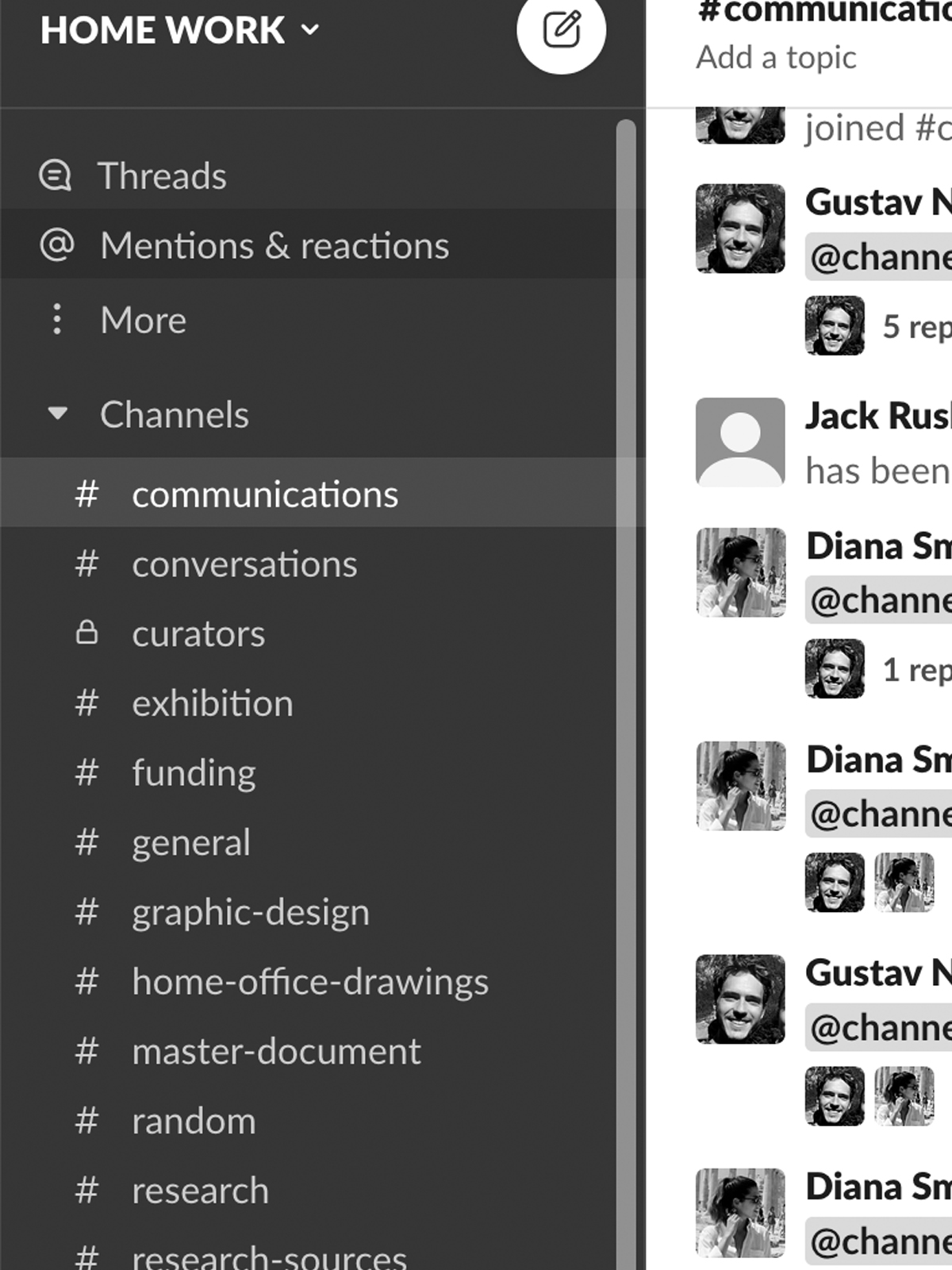Collapse the Channels section triangle
Viewport: 952px width, 1270px height.
57,414
